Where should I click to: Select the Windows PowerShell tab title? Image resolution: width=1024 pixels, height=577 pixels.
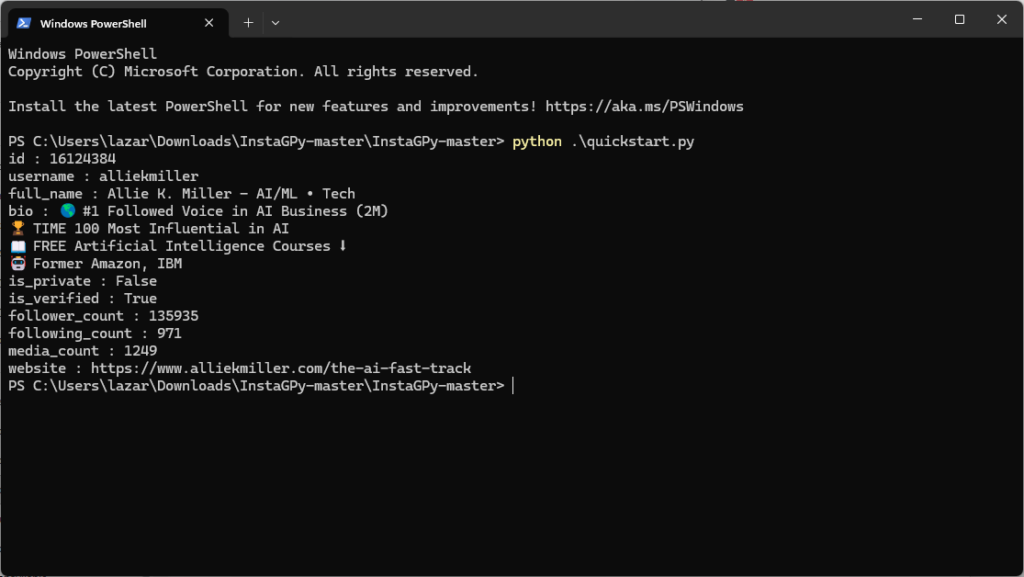93,22
